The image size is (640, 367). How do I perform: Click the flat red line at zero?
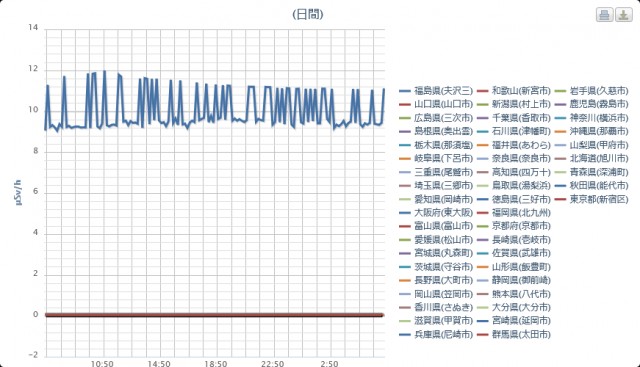[x=214, y=315]
